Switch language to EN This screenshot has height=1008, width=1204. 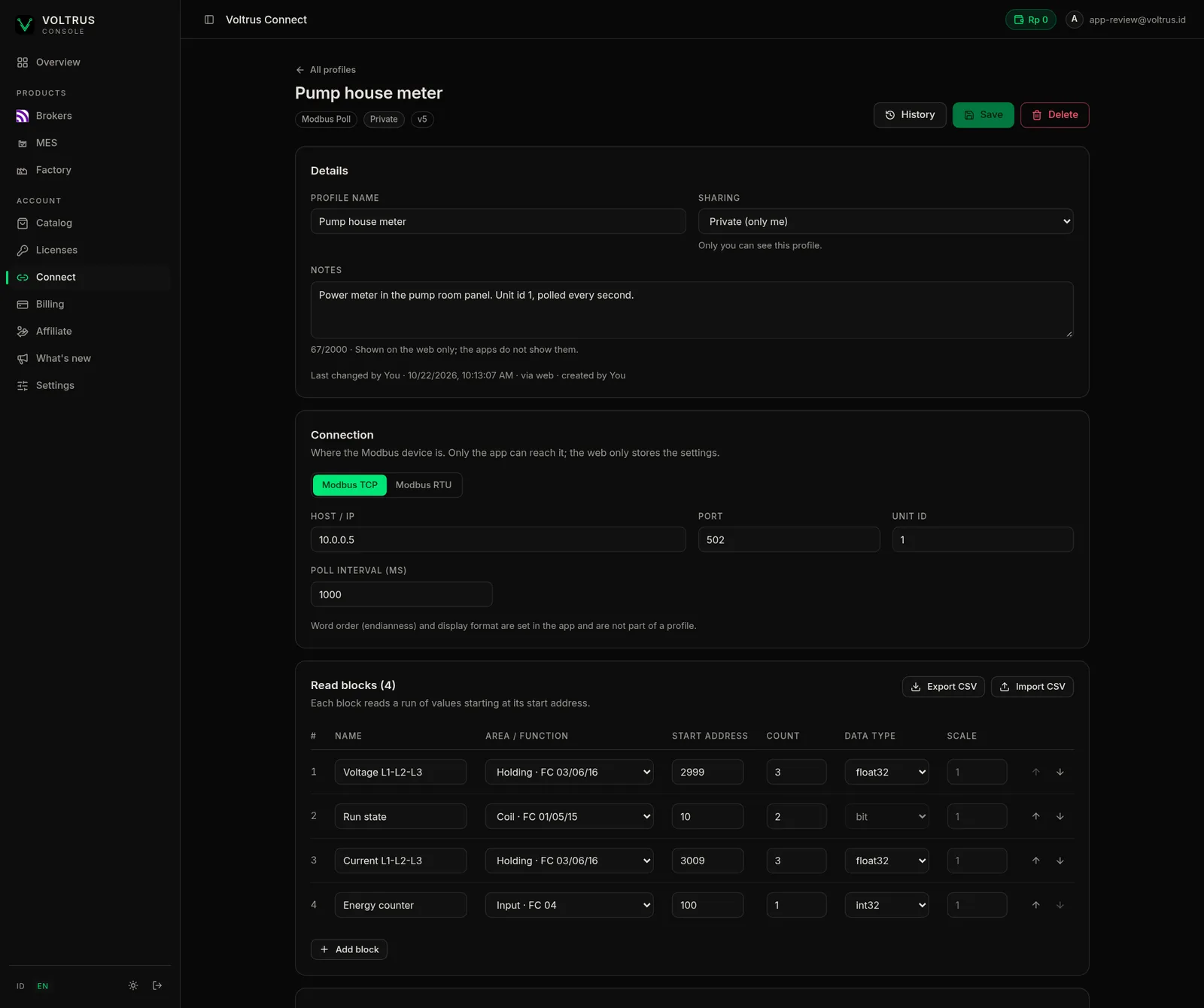(x=43, y=986)
